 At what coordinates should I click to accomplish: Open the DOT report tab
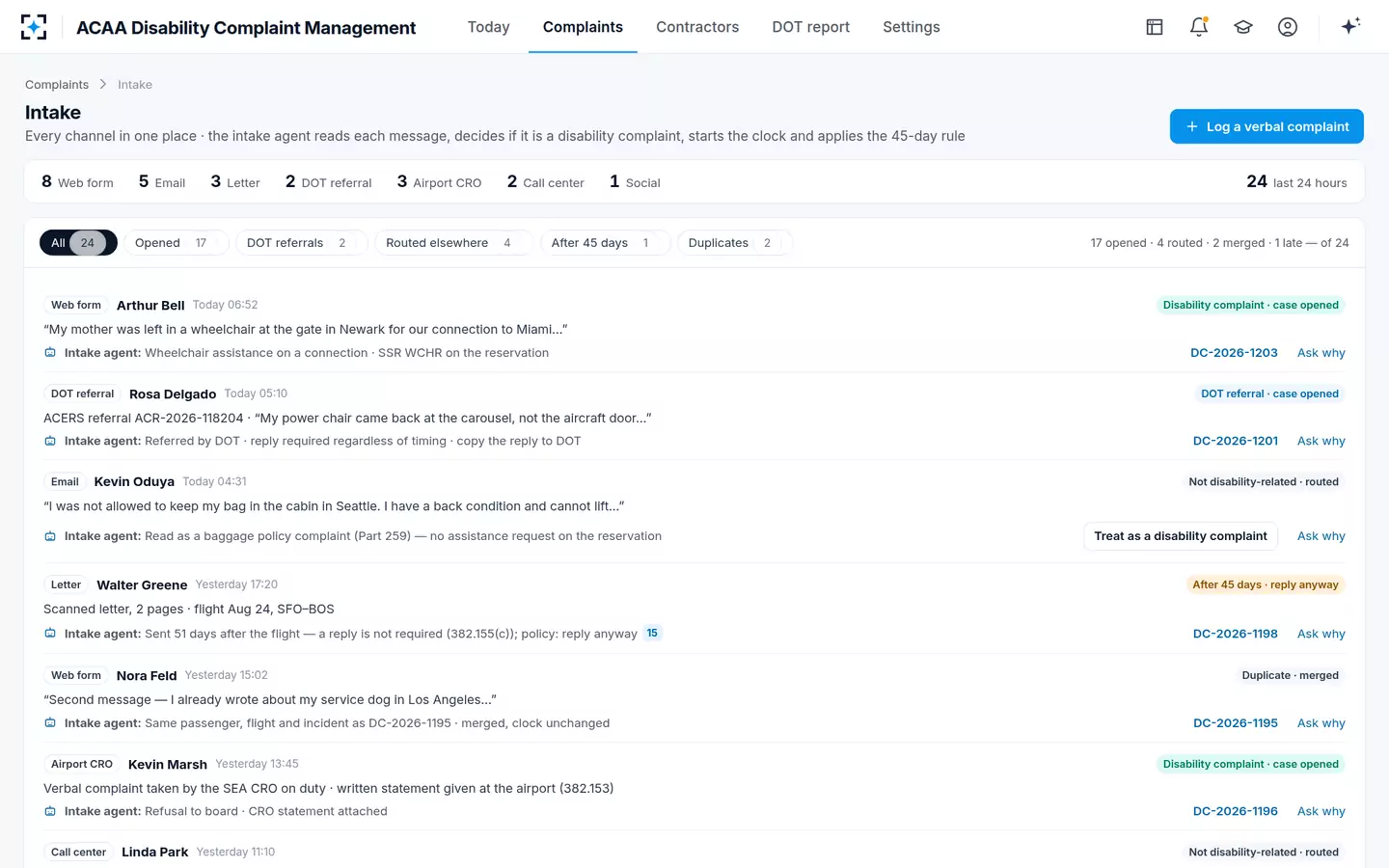[810, 27]
